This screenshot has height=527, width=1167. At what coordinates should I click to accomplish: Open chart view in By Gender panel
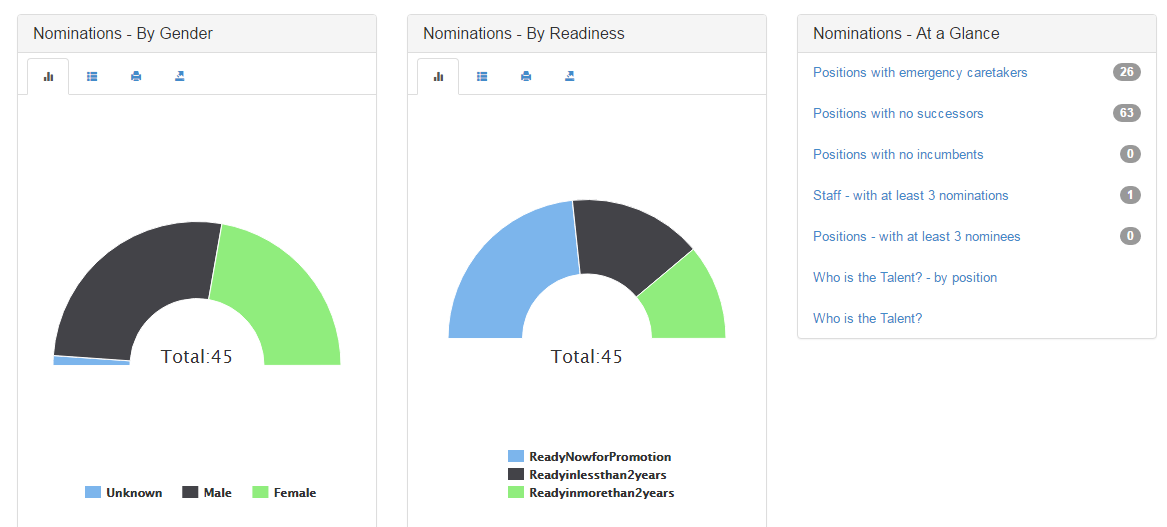pyautogui.click(x=48, y=76)
